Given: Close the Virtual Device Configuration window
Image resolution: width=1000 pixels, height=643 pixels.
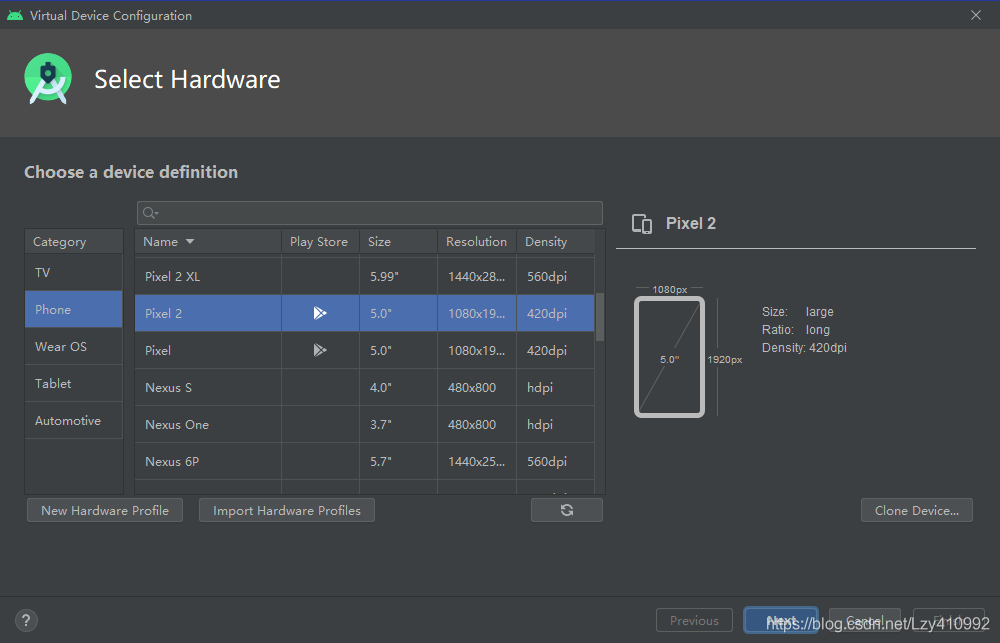Looking at the screenshot, I should tap(976, 15).
